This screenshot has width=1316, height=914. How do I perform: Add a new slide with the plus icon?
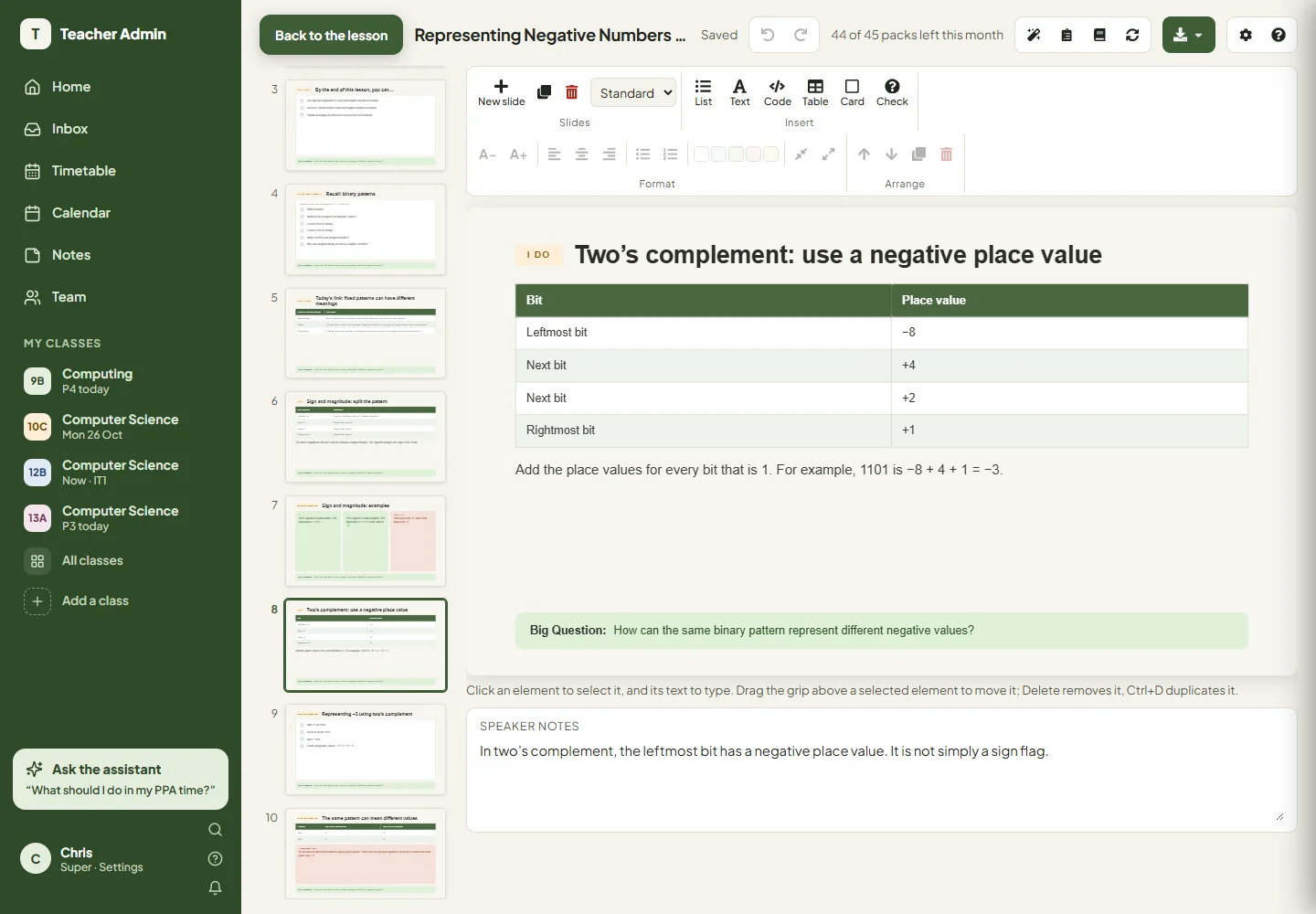(x=501, y=92)
